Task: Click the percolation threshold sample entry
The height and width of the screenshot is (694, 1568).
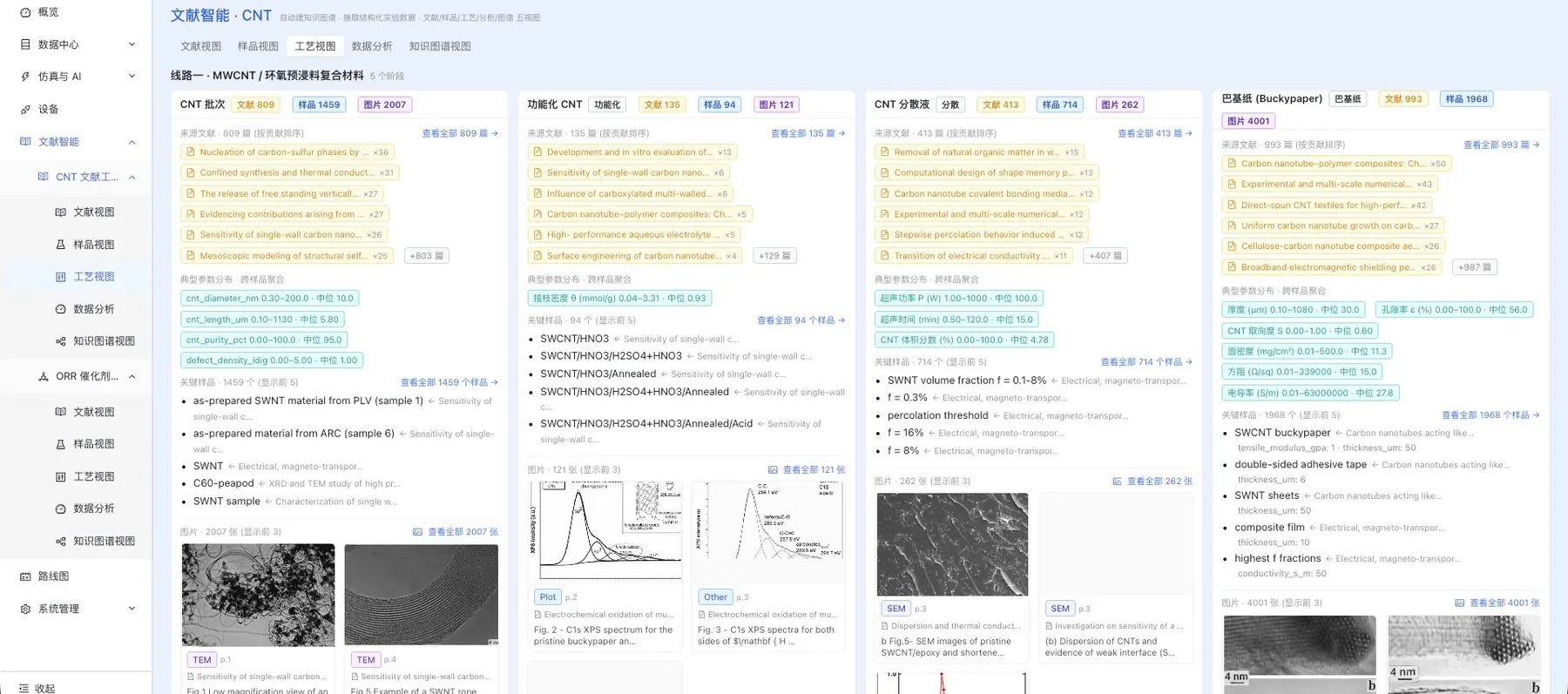Action: pos(937,416)
